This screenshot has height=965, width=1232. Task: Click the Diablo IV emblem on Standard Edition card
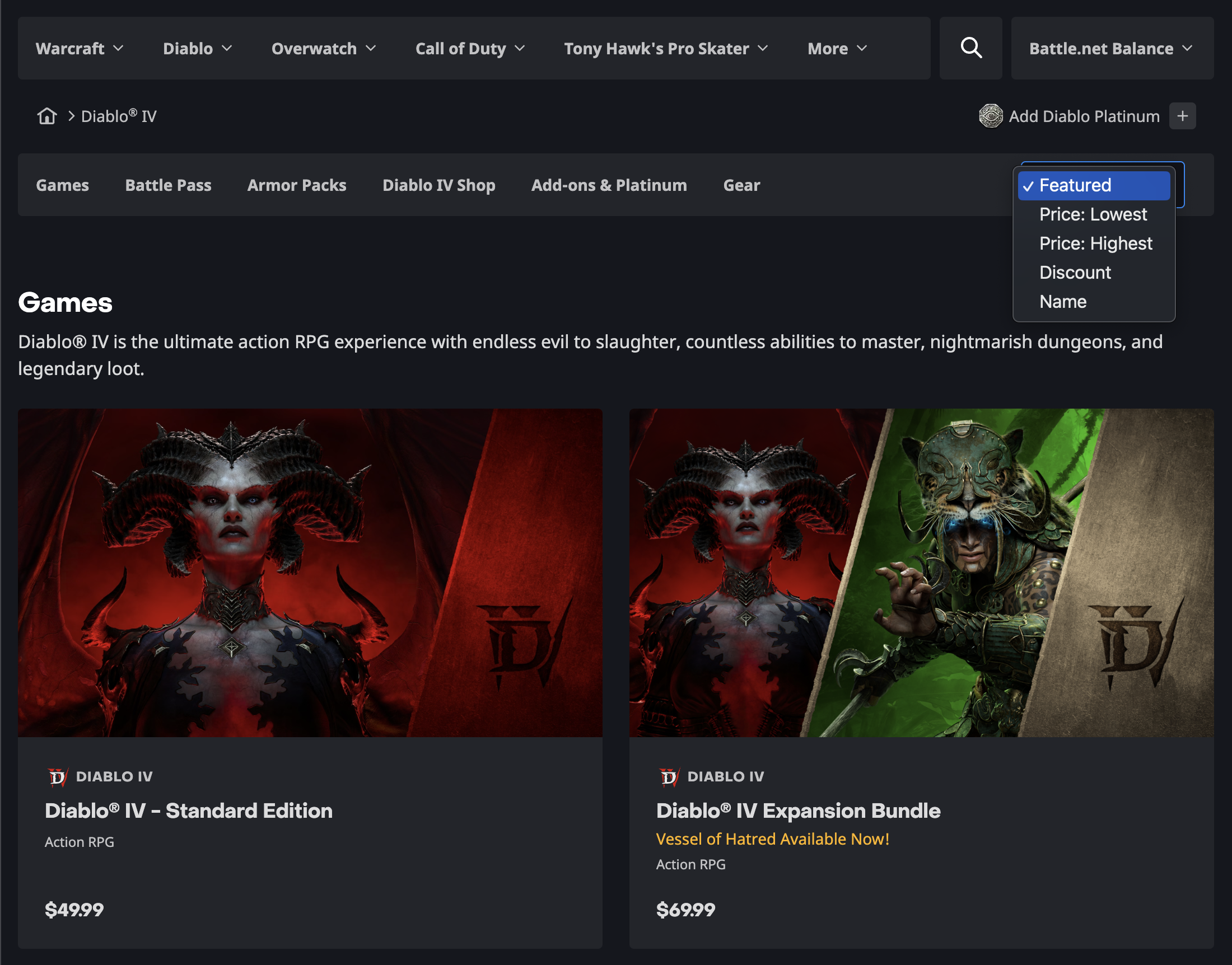click(57, 776)
